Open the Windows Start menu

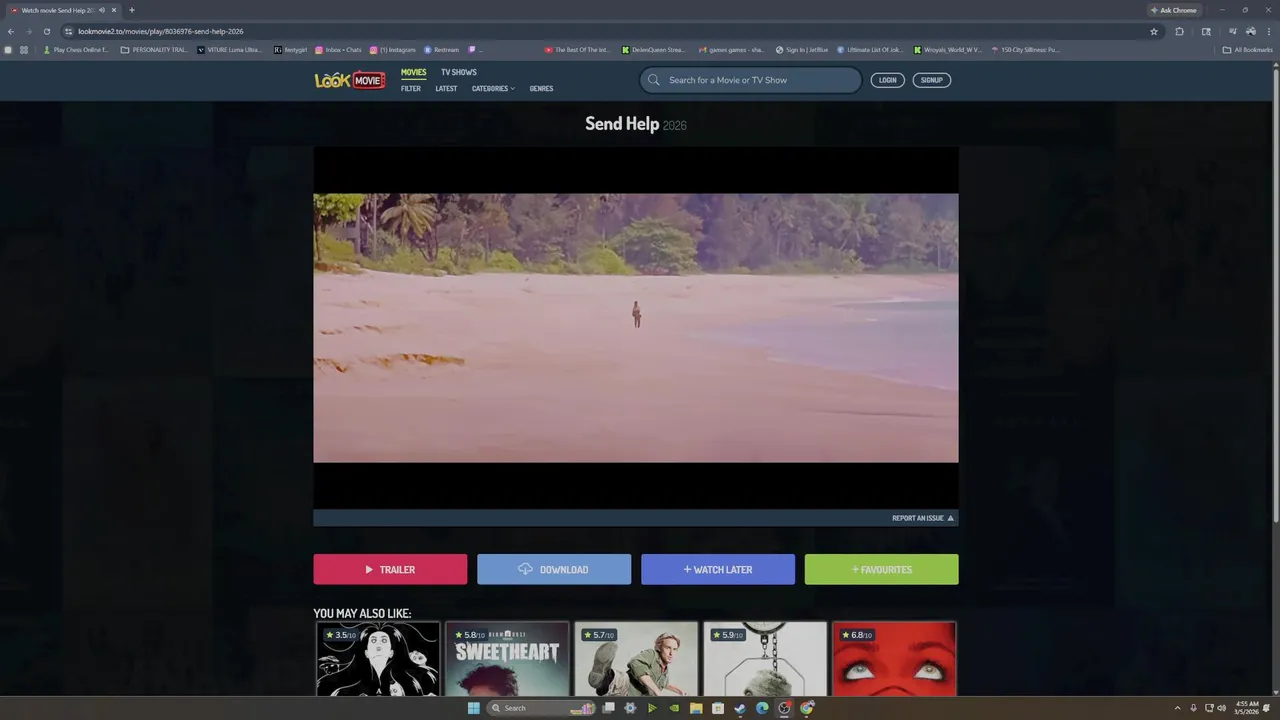click(x=473, y=708)
